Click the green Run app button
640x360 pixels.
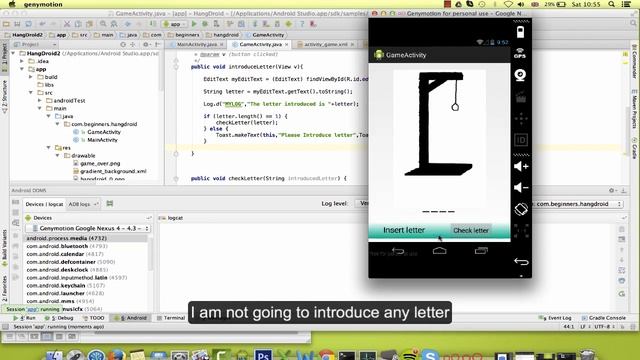(x=194, y=24)
